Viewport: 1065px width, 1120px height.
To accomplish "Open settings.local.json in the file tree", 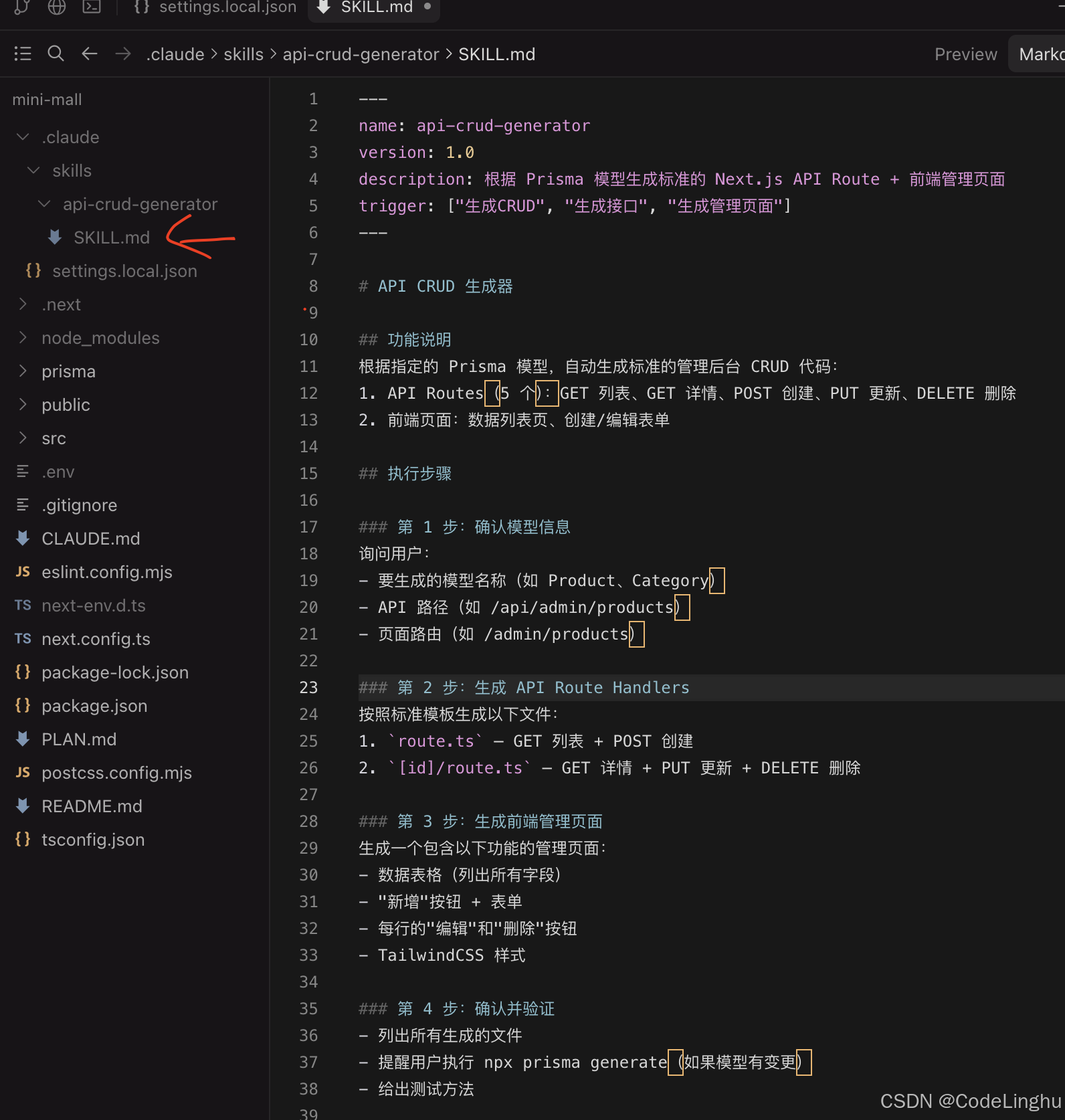I will (x=124, y=270).
